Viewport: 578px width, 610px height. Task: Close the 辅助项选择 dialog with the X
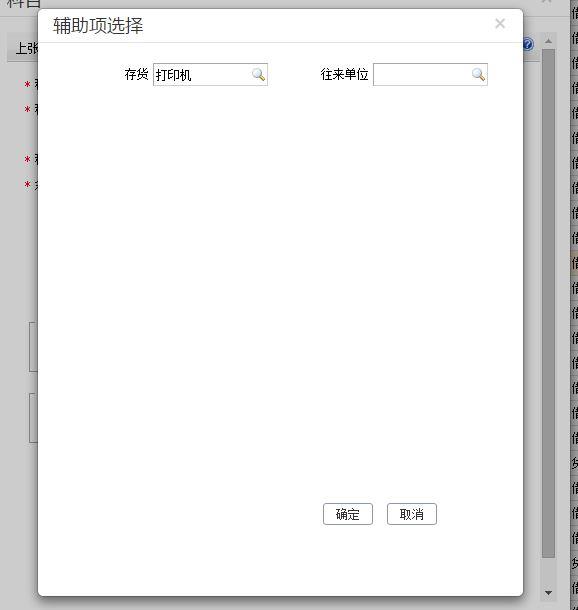(500, 24)
